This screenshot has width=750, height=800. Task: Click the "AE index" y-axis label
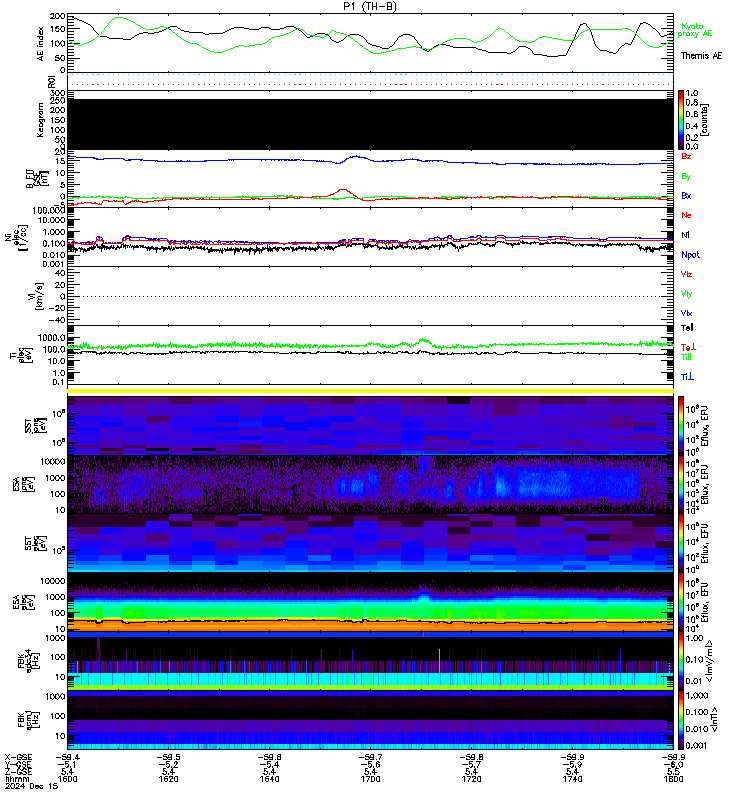pyautogui.click(x=41, y=44)
